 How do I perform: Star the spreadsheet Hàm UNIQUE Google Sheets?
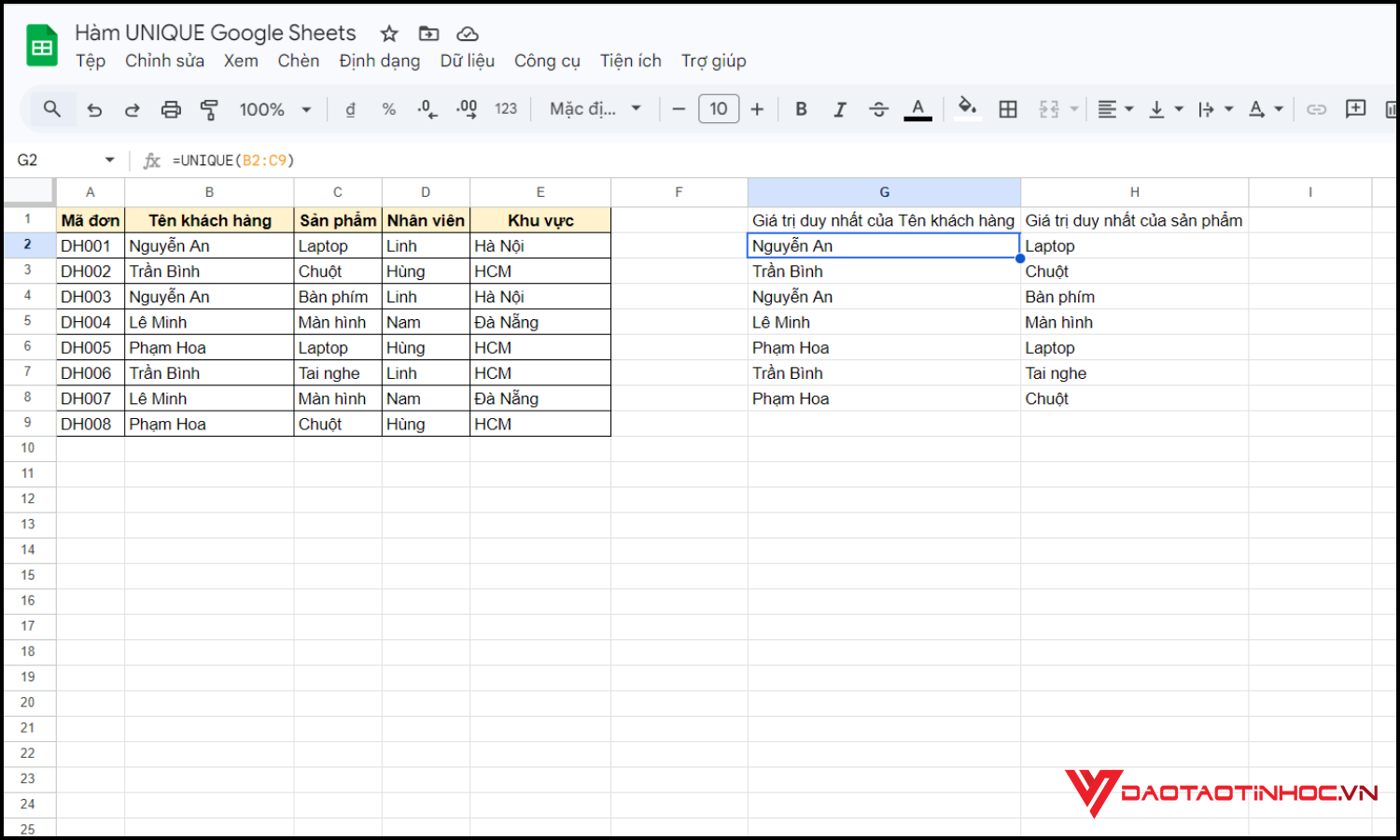(388, 33)
